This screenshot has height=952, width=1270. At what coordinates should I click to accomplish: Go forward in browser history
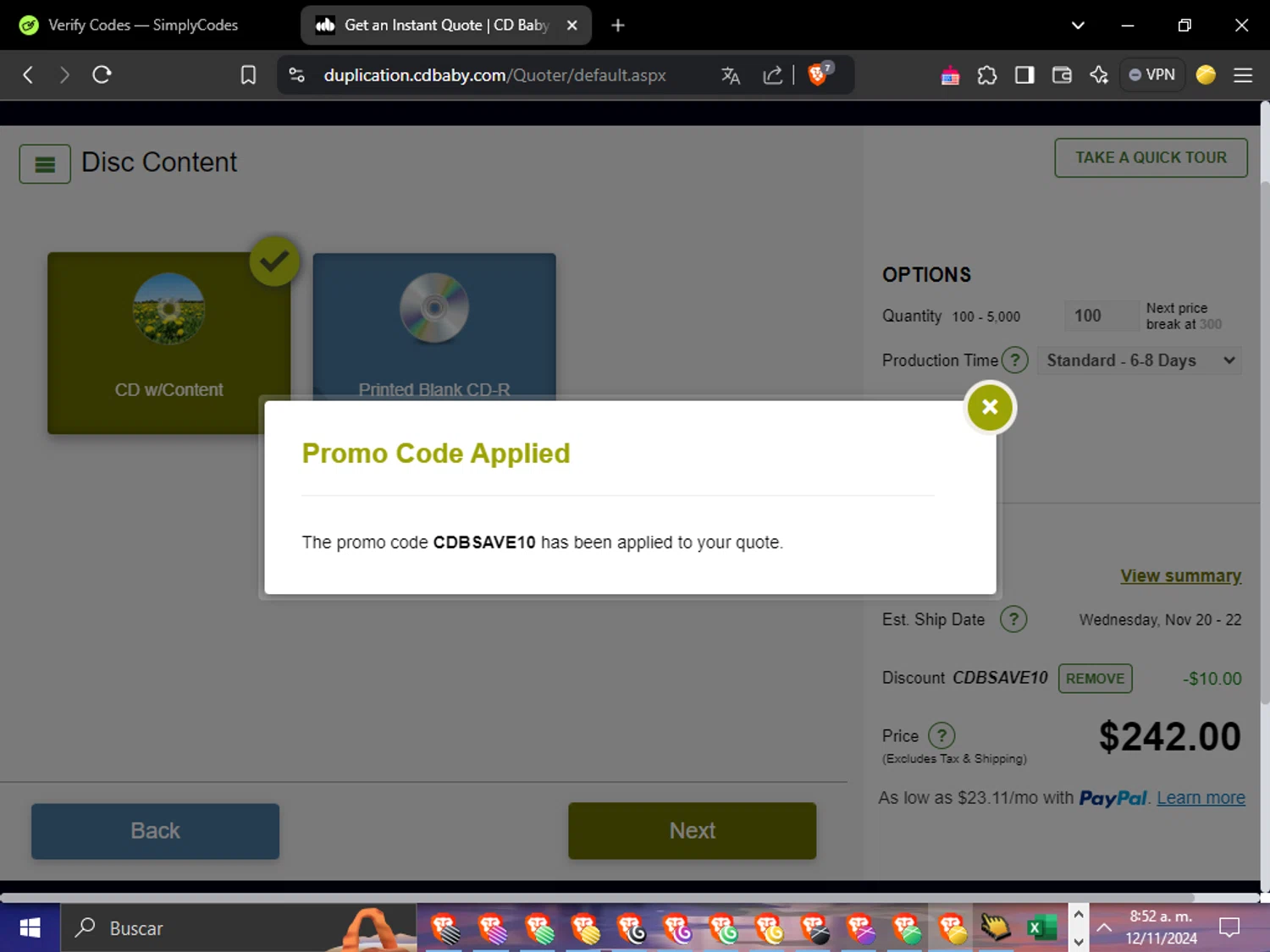(x=64, y=74)
